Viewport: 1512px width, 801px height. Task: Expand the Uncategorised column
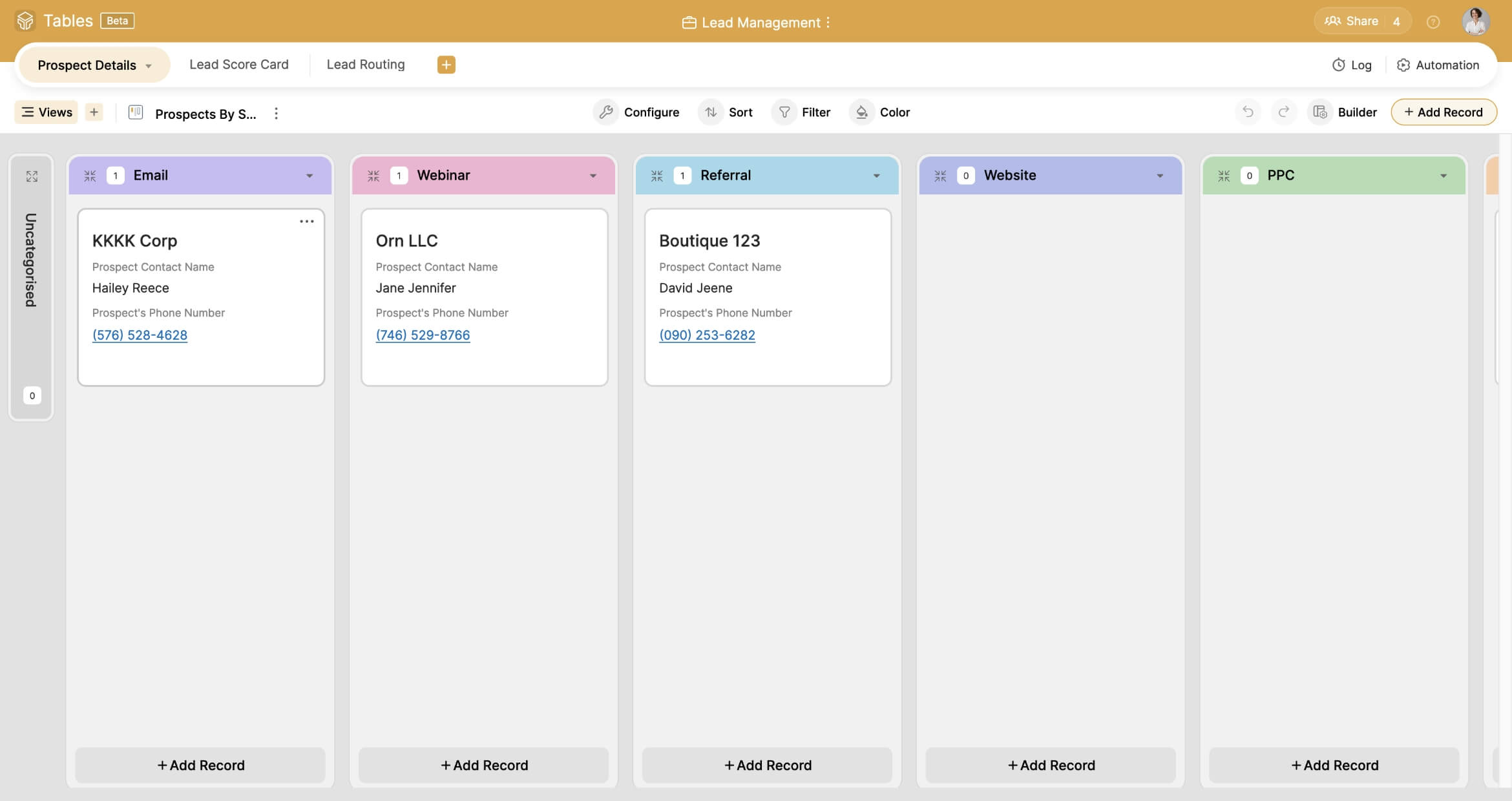[31, 176]
